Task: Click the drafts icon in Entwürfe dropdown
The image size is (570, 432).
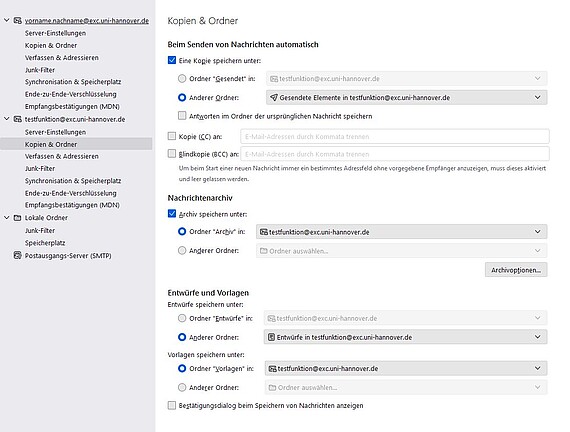Action: (x=271, y=337)
